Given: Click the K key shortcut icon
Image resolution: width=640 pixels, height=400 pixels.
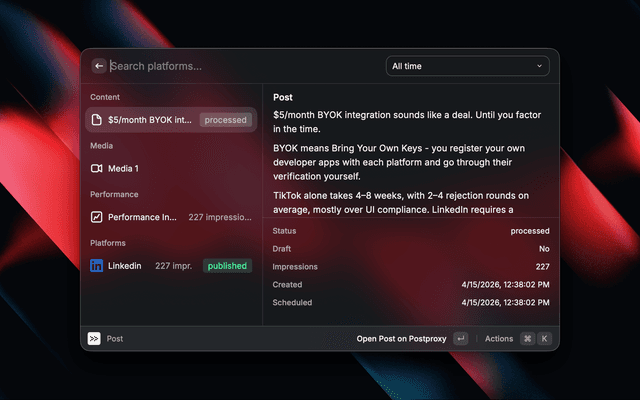Looking at the screenshot, I should point(544,338).
